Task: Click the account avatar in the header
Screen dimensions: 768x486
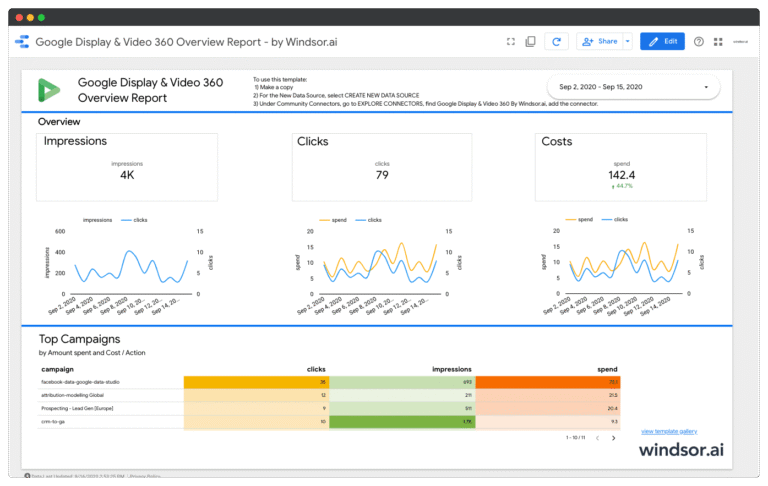Action: (x=740, y=42)
